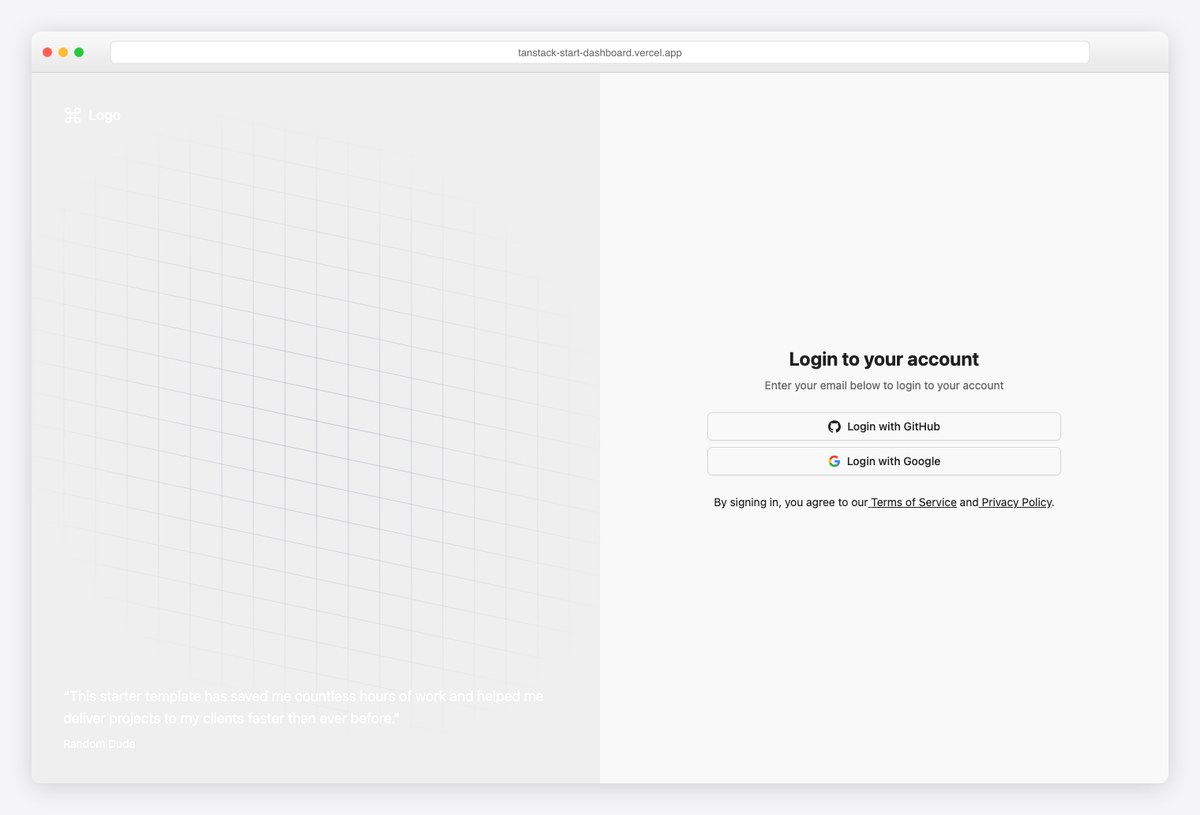Log in with GitHub button
1200x815 pixels.
tap(884, 427)
